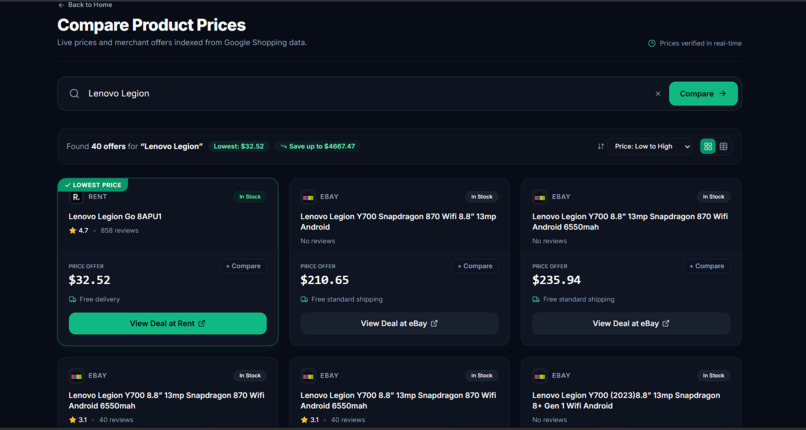806x430 pixels.
Task: Click the LOWEST PRICE badge
Action: click(x=93, y=185)
